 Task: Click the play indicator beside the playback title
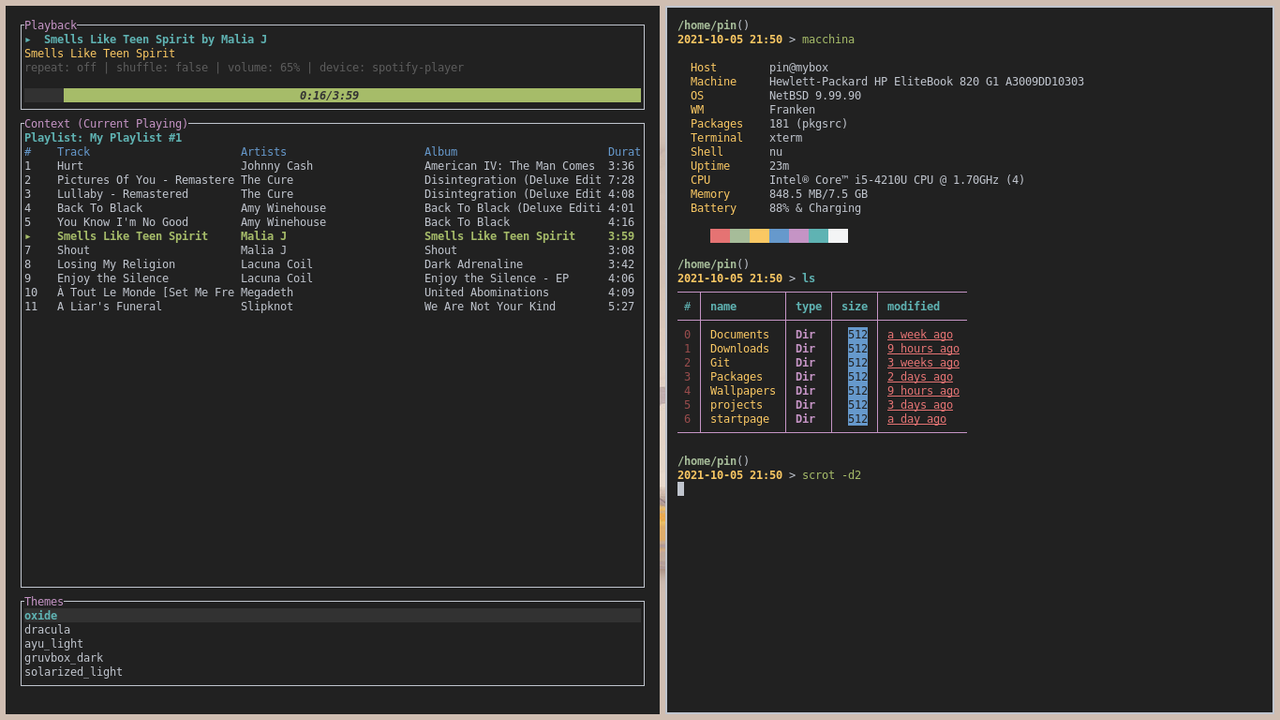coord(28,40)
